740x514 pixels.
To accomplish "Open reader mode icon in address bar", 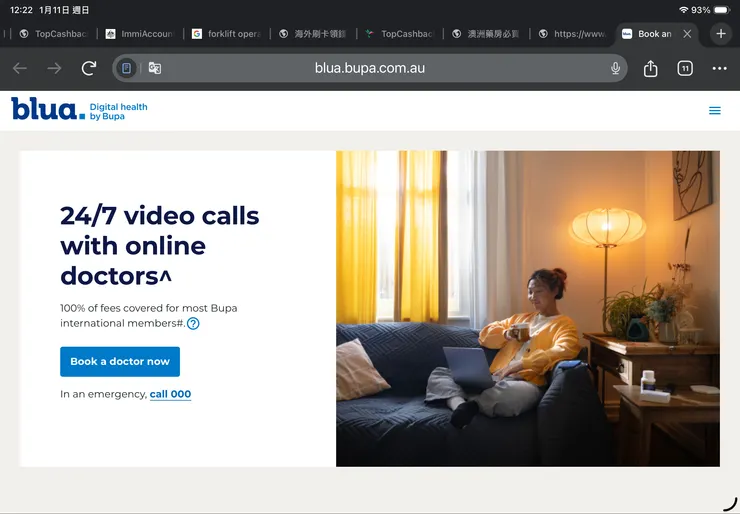I will (126, 68).
